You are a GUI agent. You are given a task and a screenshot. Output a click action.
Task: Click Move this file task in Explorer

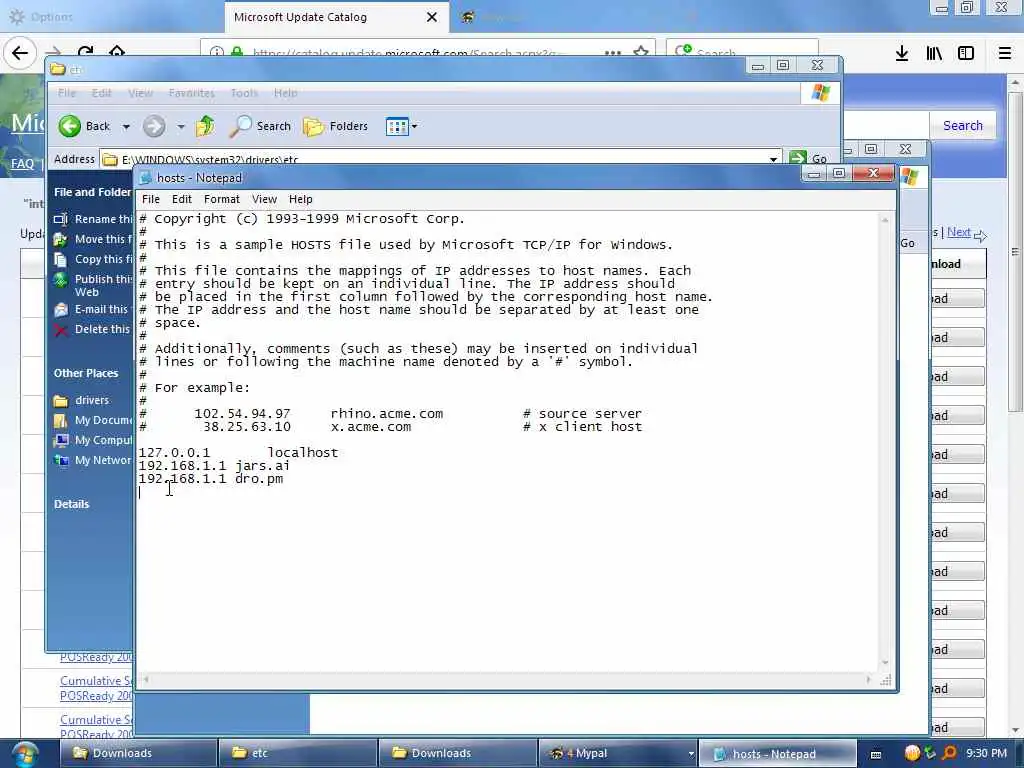(93, 239)
